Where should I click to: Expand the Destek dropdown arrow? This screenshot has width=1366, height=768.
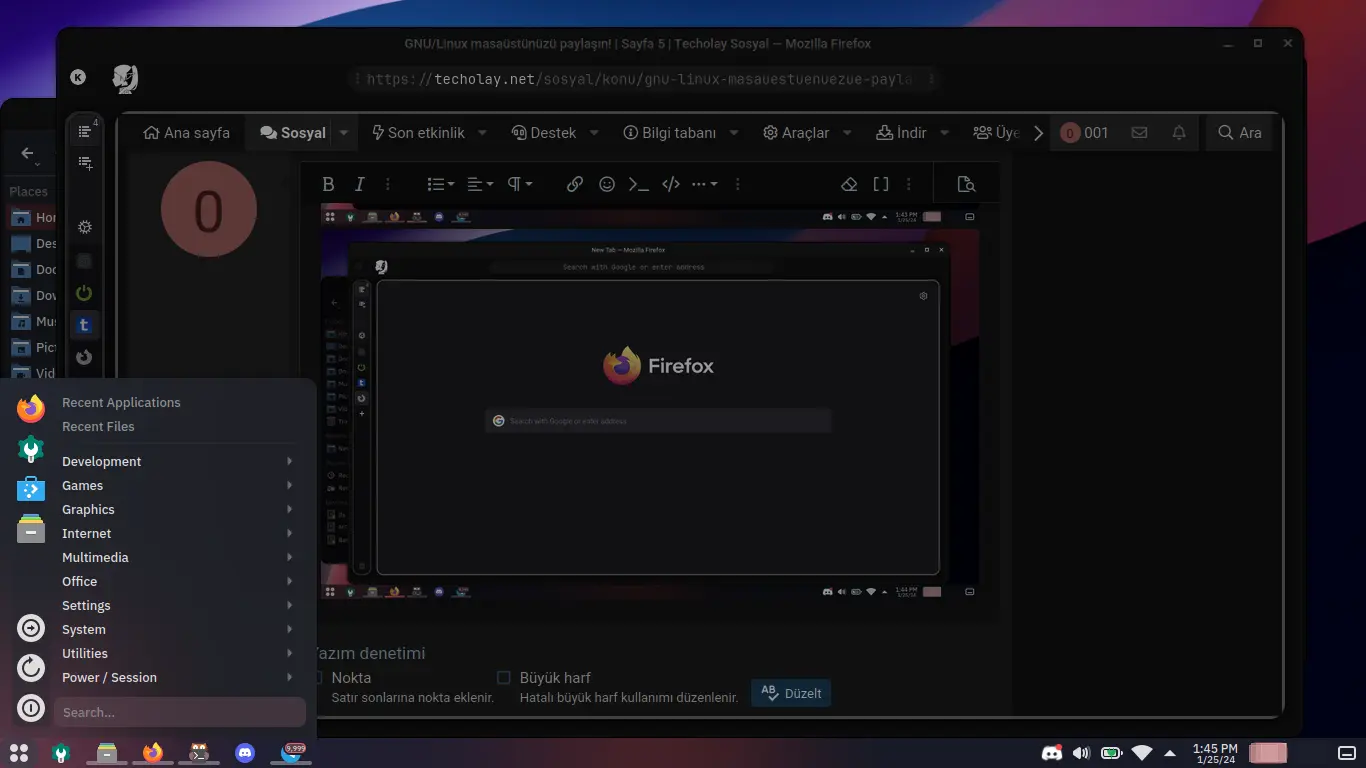point(594,132)
